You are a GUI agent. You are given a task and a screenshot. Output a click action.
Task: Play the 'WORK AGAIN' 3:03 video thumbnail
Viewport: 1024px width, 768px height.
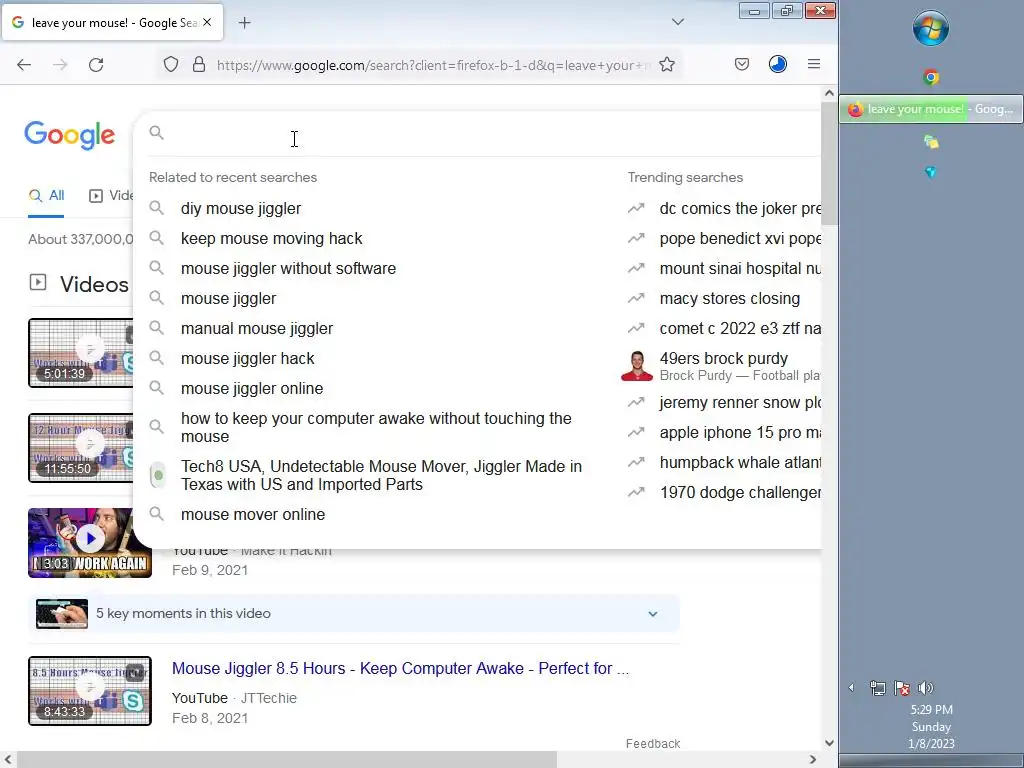tap(90, 543)
